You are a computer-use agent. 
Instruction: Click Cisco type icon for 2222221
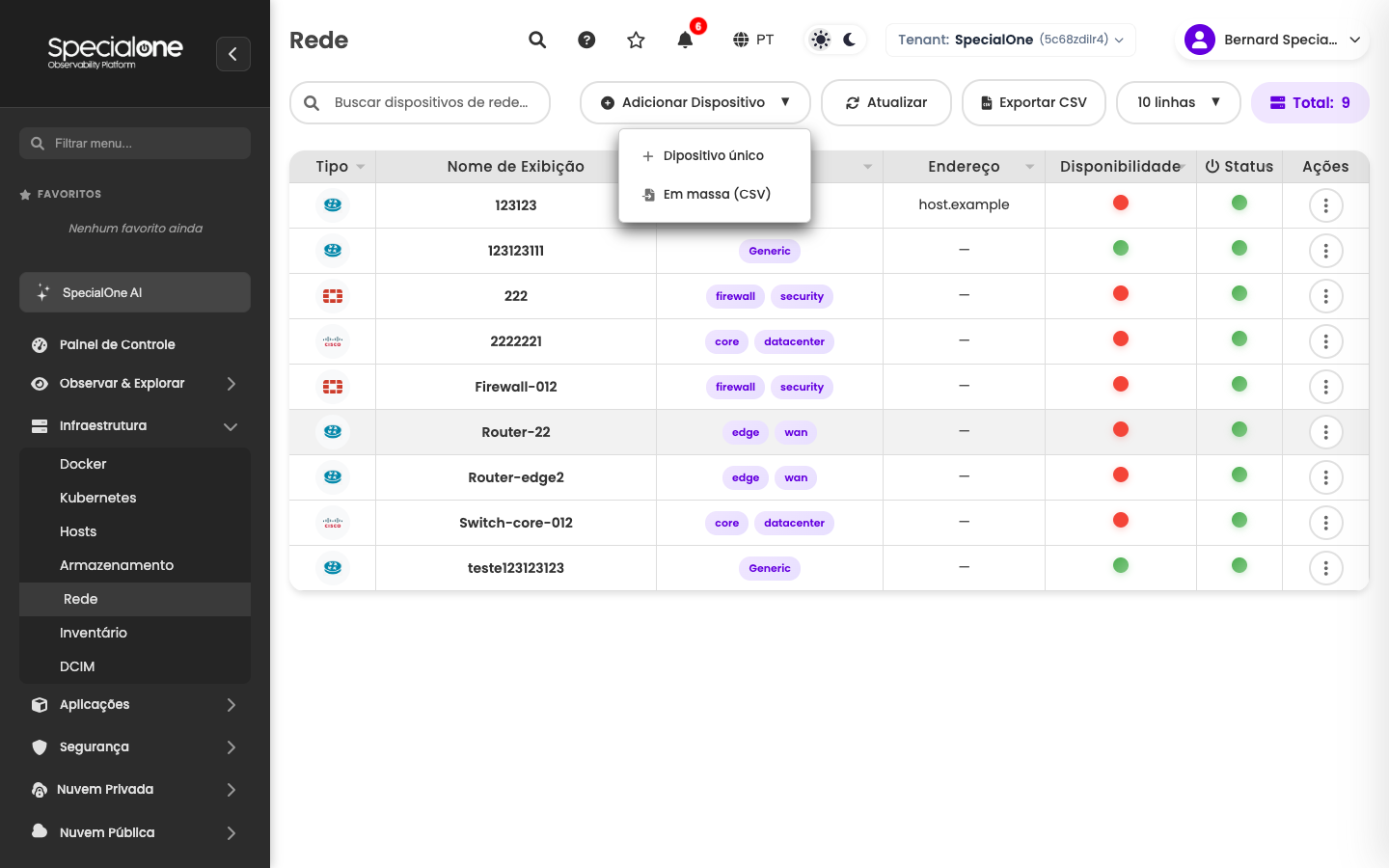pyautogui.click(x=333, y=341)
